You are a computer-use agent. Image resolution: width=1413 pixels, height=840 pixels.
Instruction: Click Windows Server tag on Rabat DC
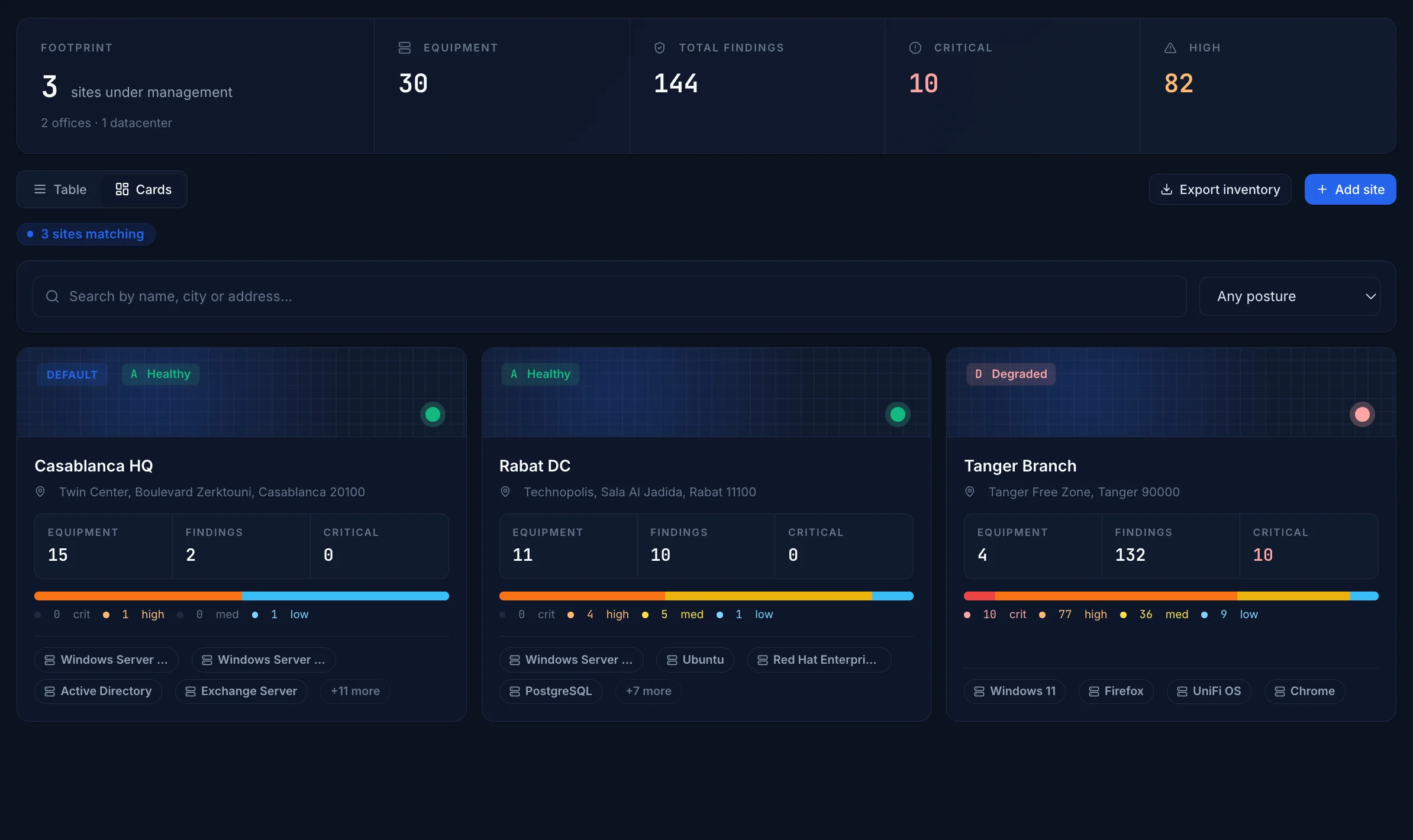tap(572, 660)
